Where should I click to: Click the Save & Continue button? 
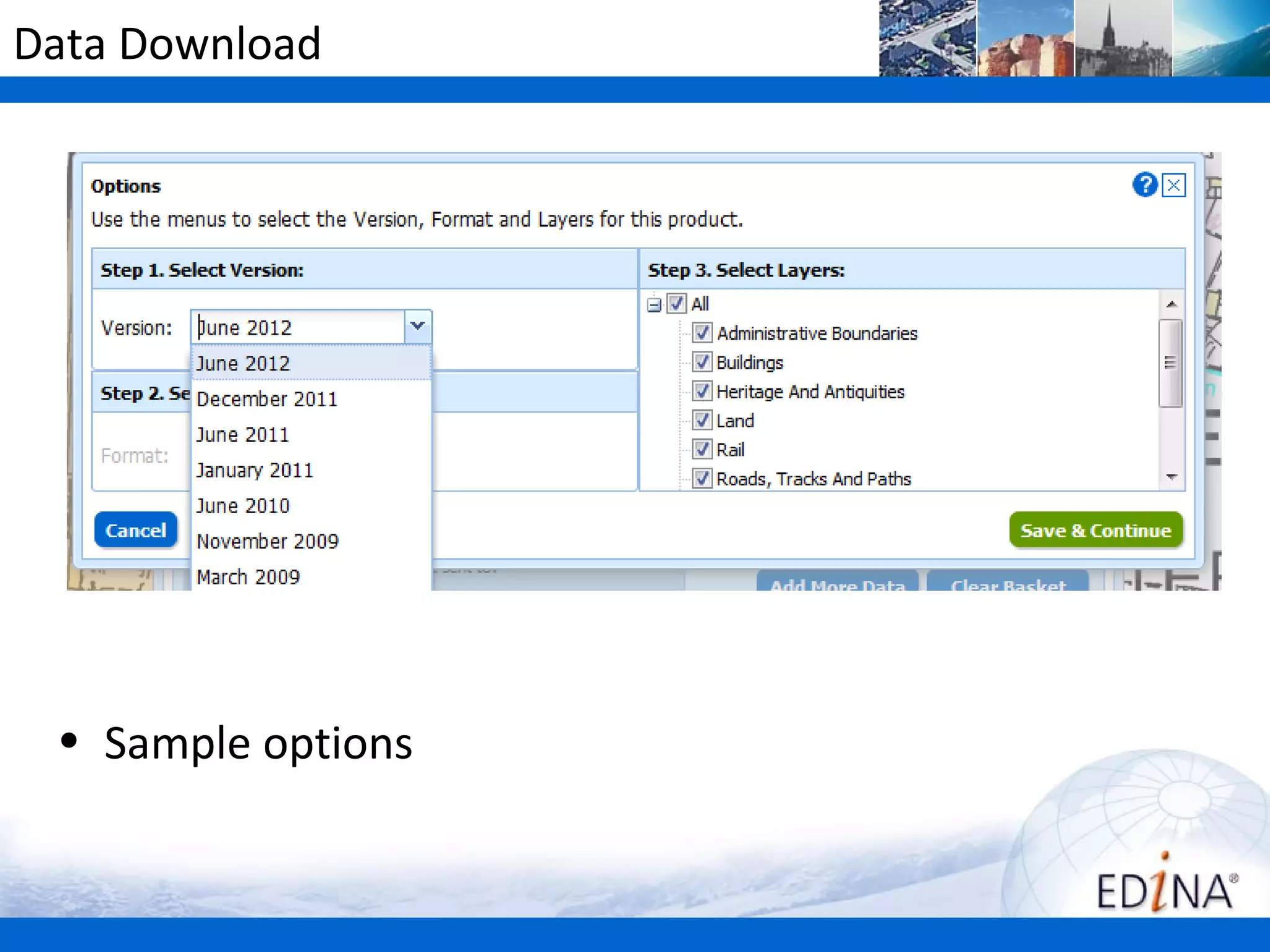tap(1096, 531)
